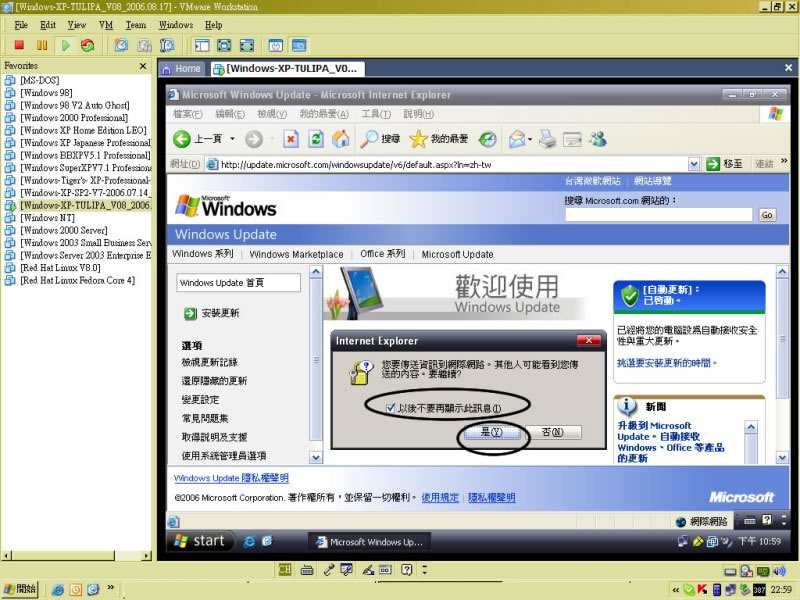
Task: Click the IE Messenger icon
Action: coord(598,139)
